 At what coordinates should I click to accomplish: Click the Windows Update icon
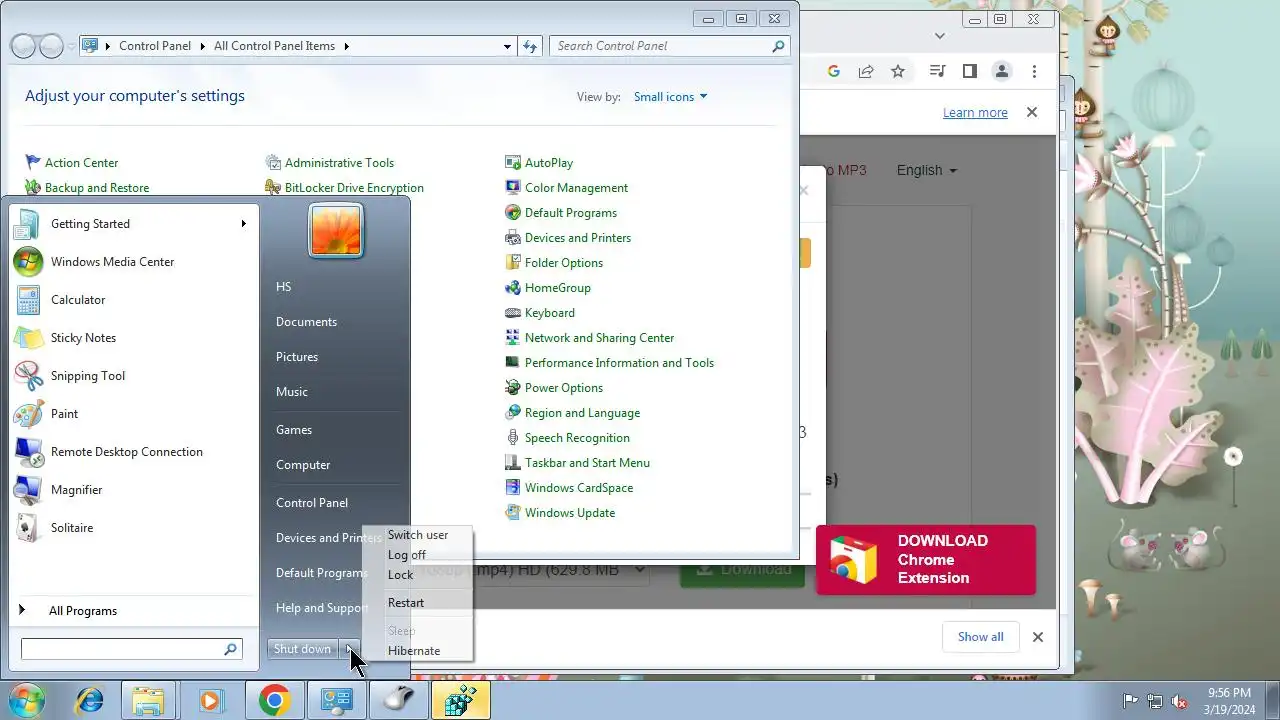513,513
